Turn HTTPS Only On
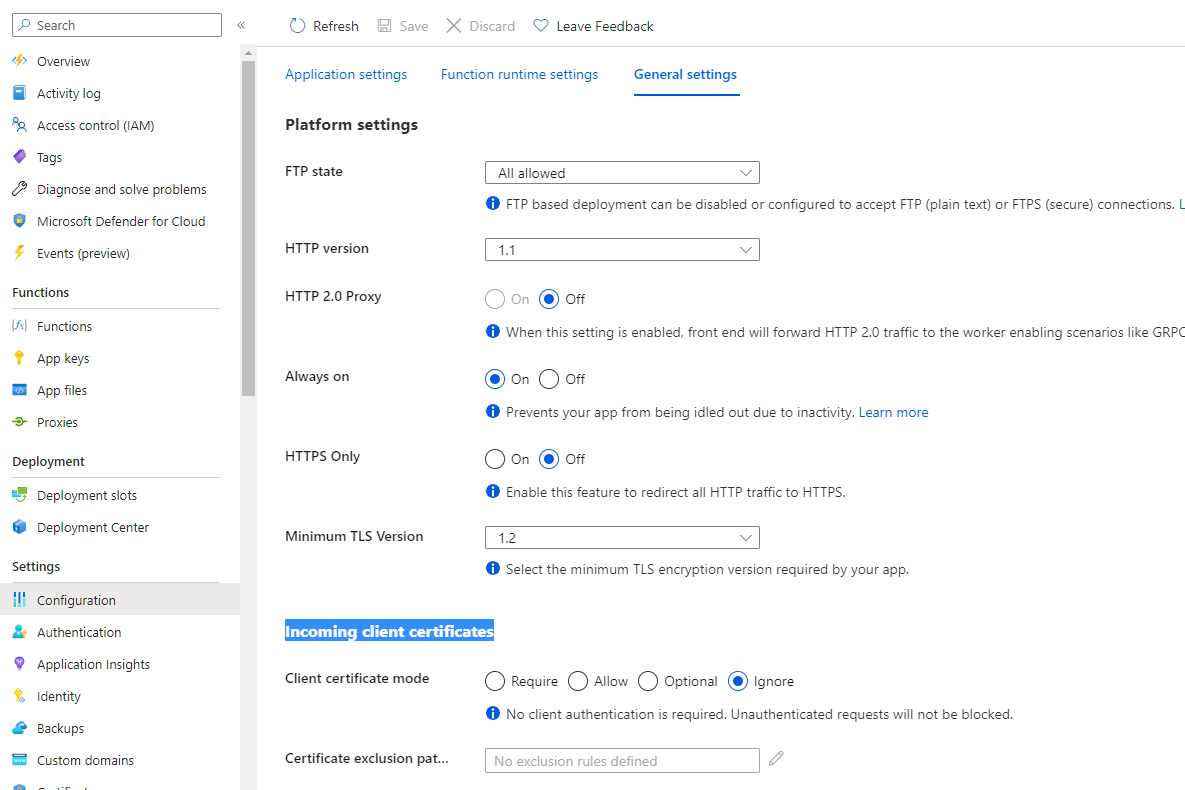1185x790 pixels. (x=495, y=459)
